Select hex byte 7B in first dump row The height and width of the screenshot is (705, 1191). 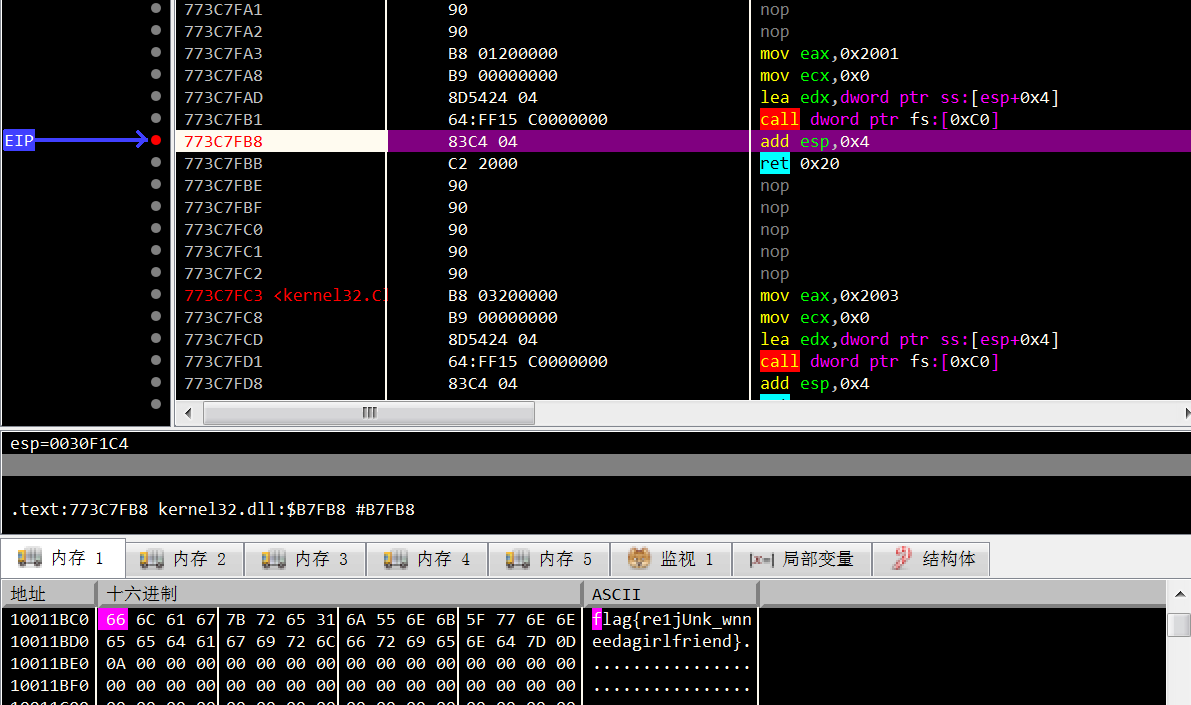point(235,620)
